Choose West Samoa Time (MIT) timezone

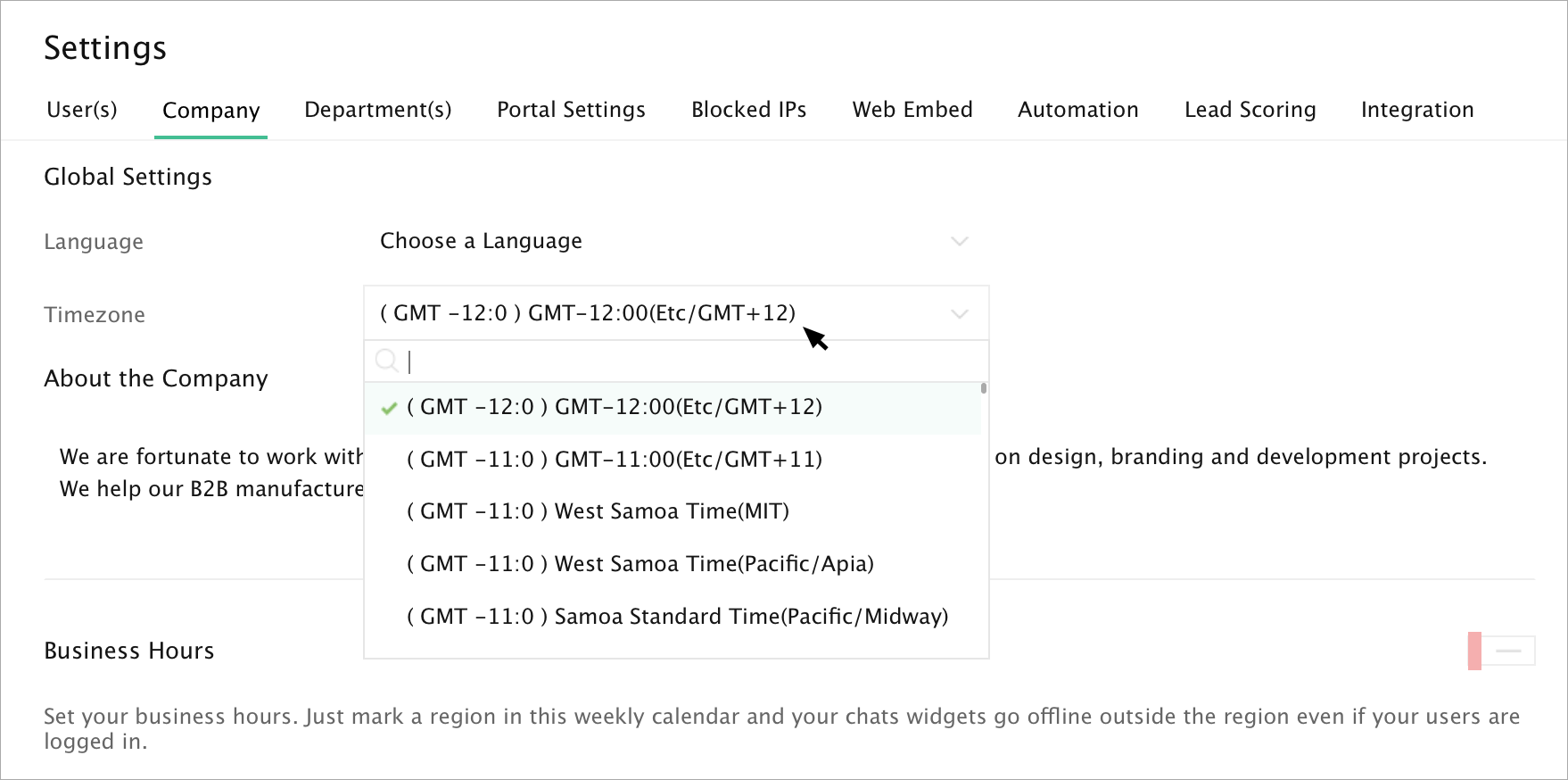click(598, 511)
